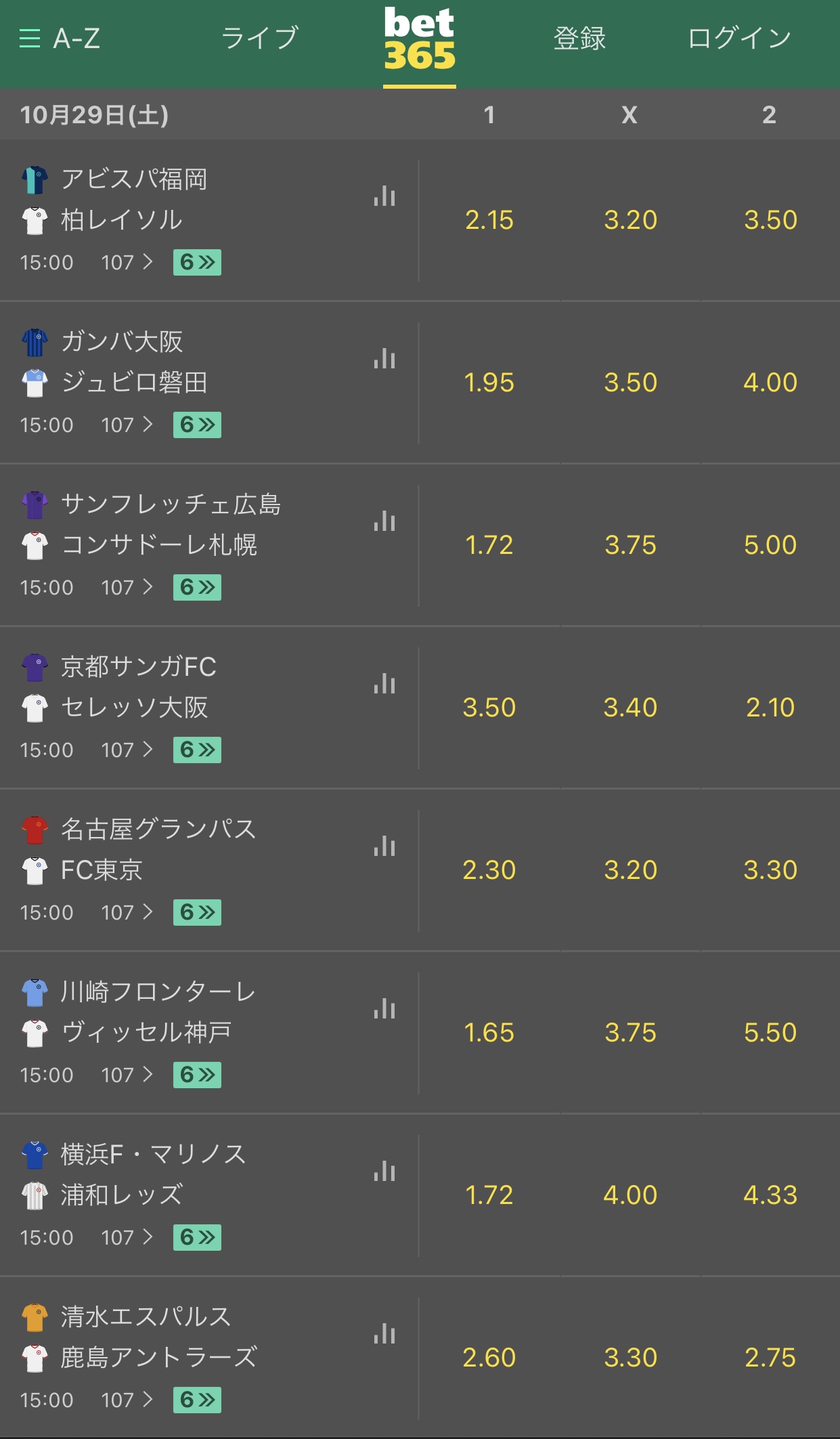Open the 登録 registration page

[579, 38]
